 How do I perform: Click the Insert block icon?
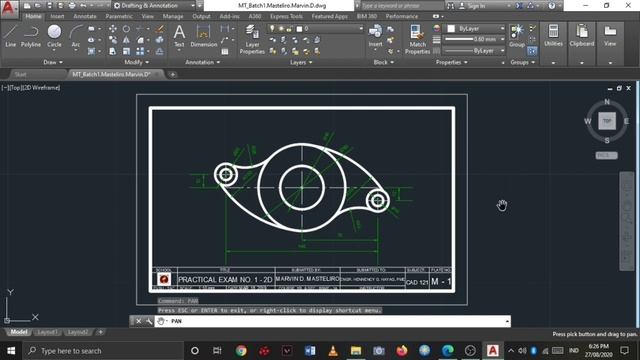pos(375,36)
